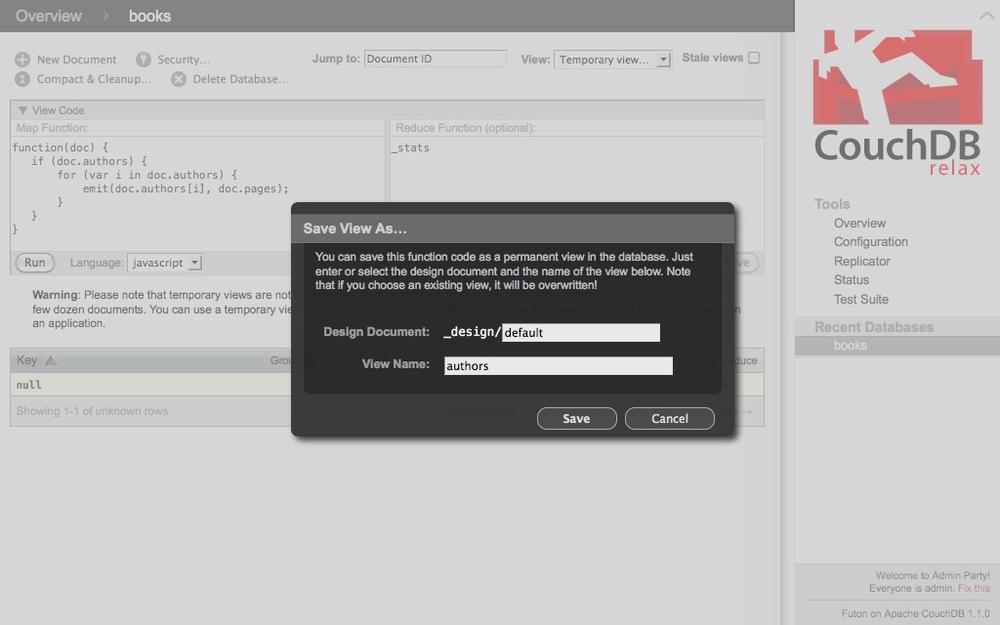
Task: Click the Recent Databases heading
Action: click(874, 327)
